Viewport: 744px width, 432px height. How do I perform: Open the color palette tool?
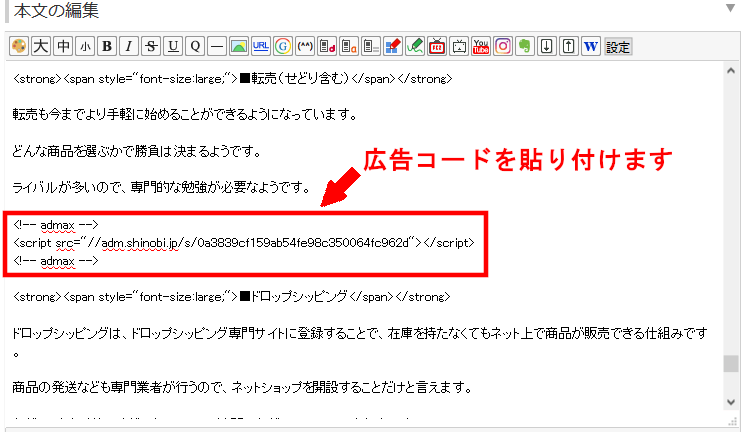point(19,47)
